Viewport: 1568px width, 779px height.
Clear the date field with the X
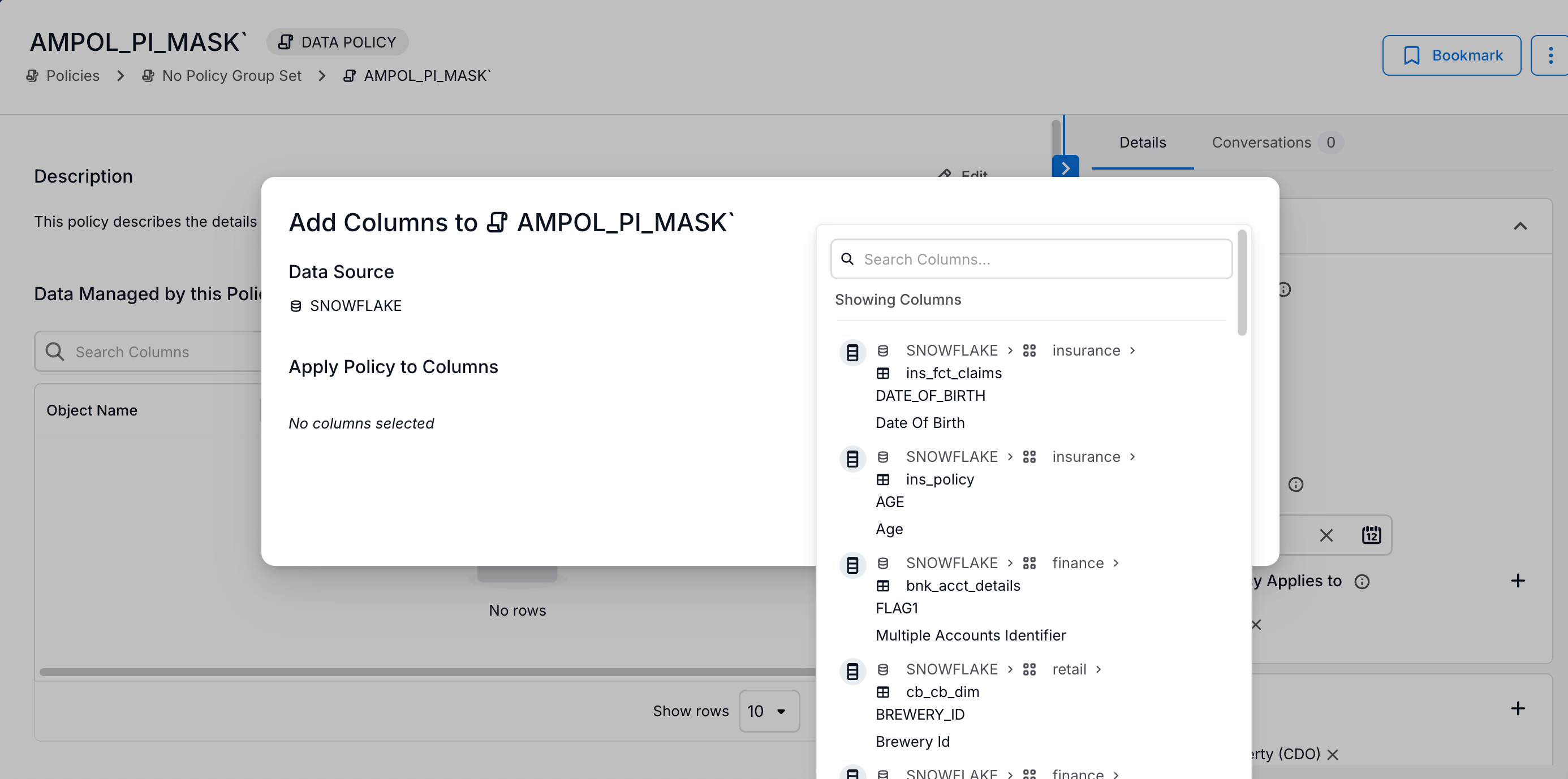coord(1326,535)
